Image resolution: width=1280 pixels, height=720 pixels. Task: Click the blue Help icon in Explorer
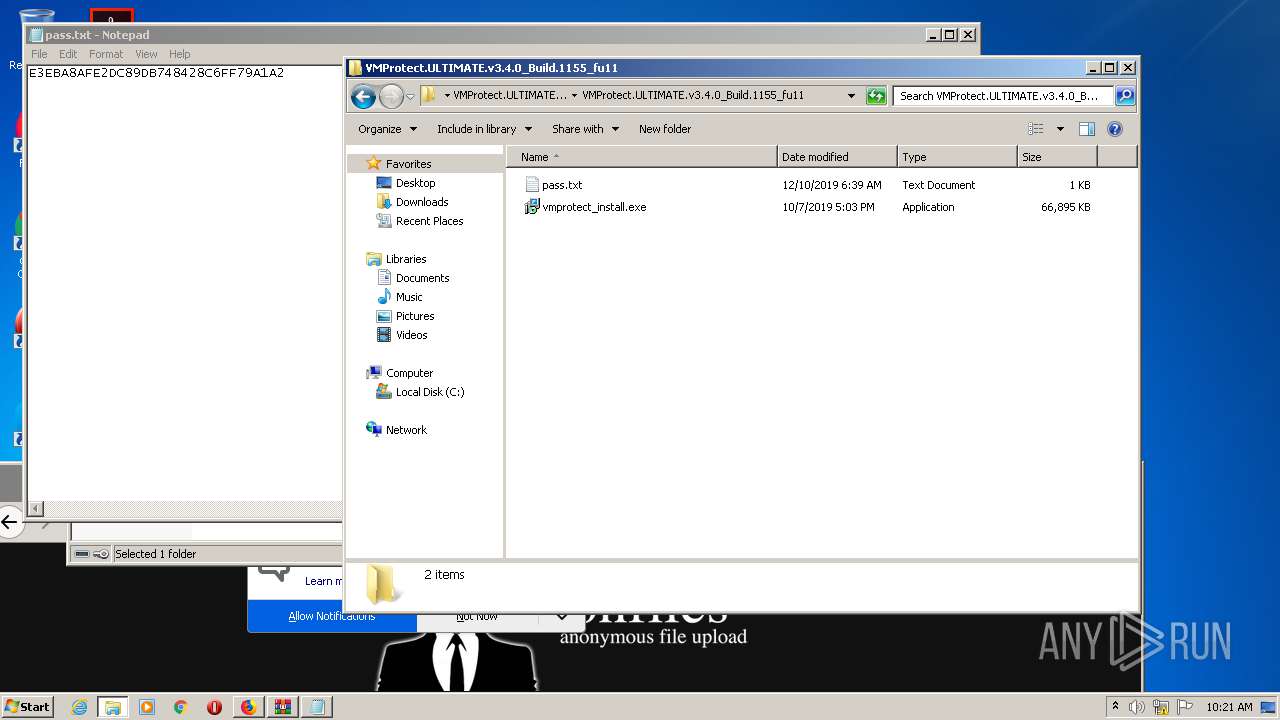pos(1115,129)
